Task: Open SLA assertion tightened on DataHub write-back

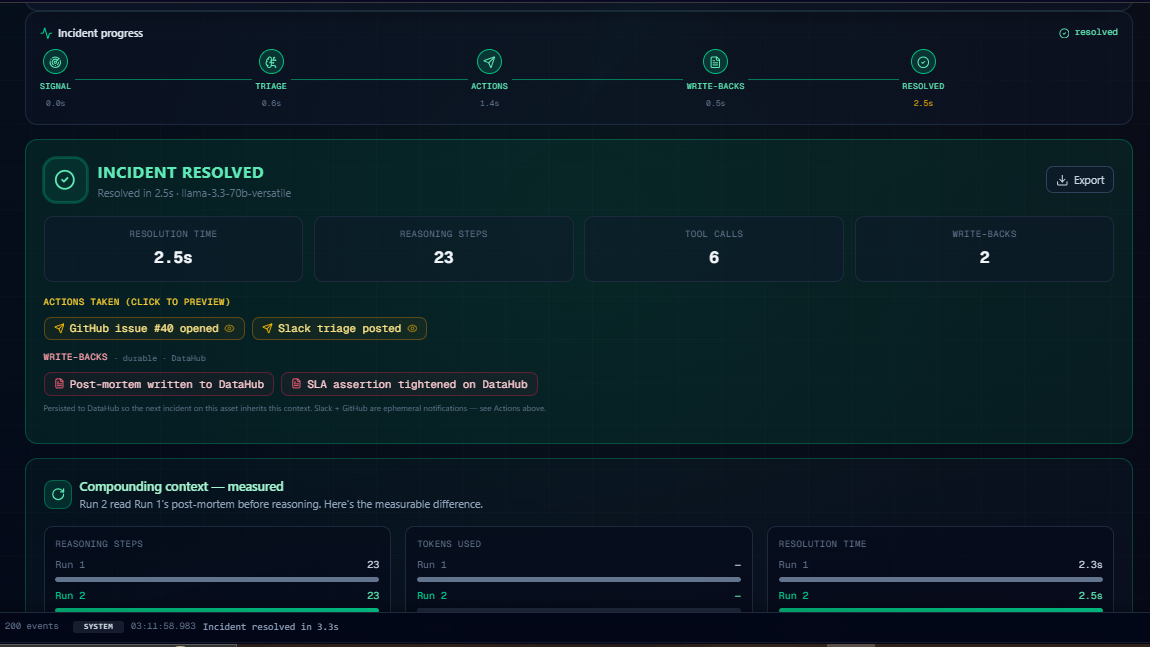Action: (x=409, y=384)
